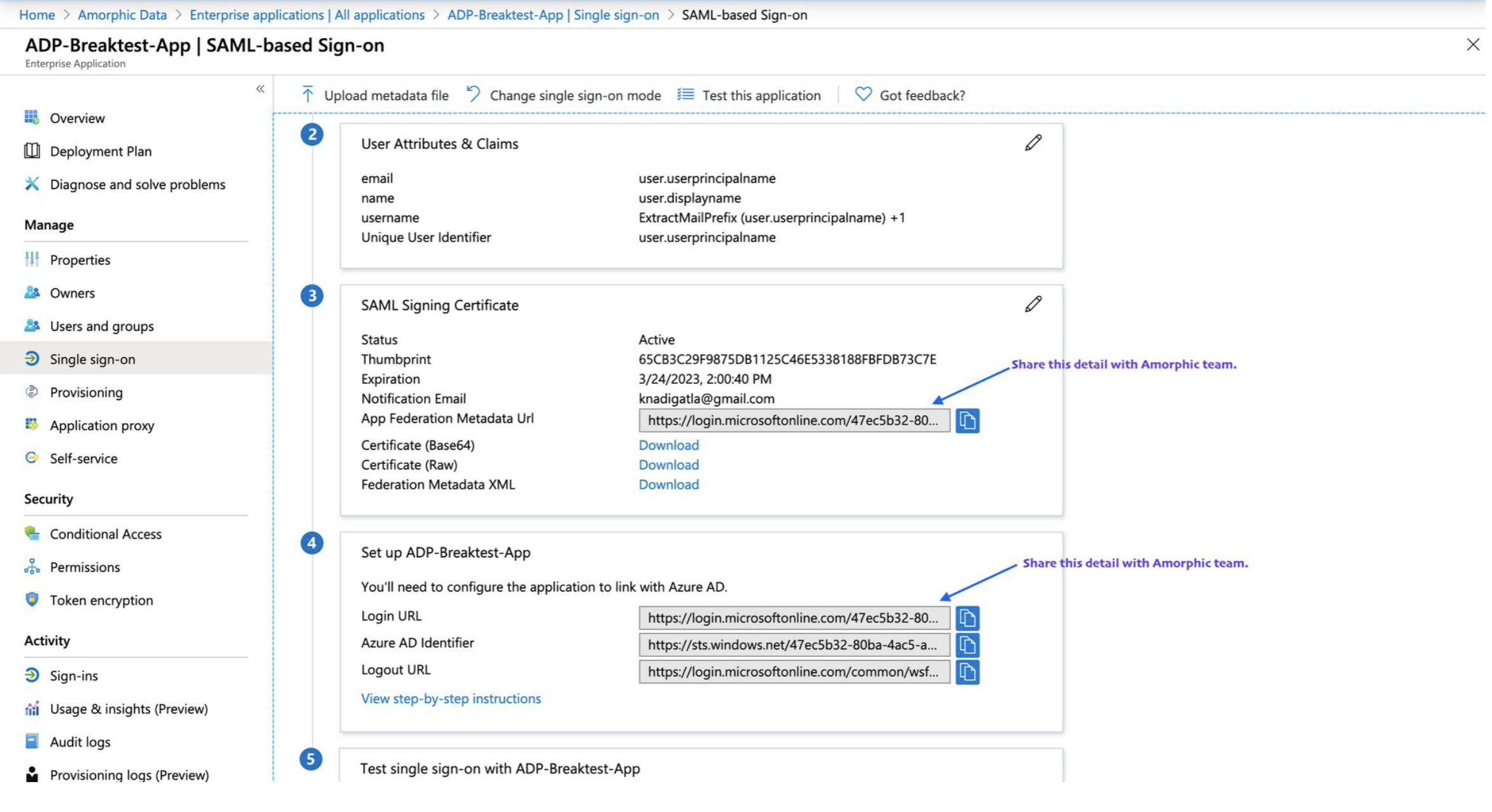Download the Certificate (Base64)
Image resolution: width=1492 pixels, height=812 pixels.
click(668, 445)
